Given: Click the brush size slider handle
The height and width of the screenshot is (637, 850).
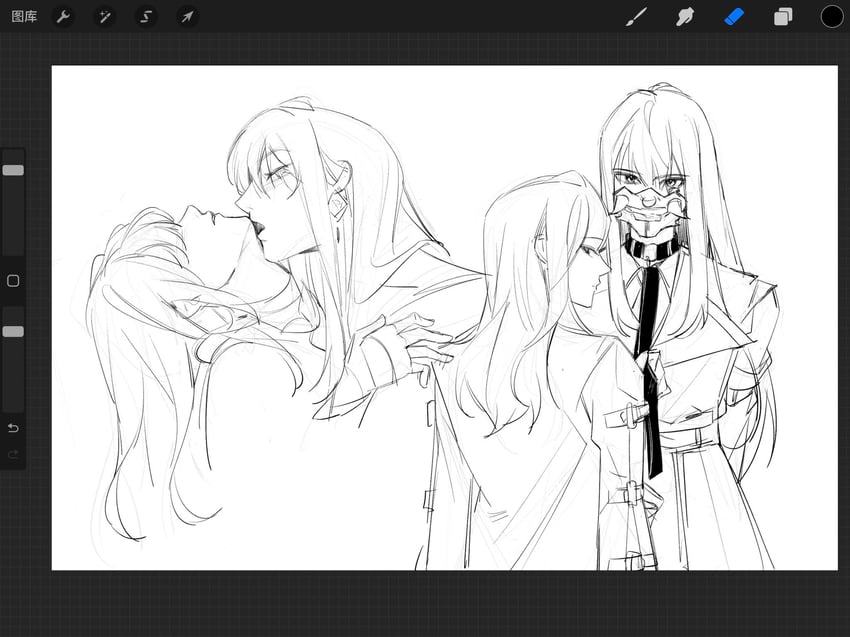Looking at the screenshot, I should [x=13, y=170].
